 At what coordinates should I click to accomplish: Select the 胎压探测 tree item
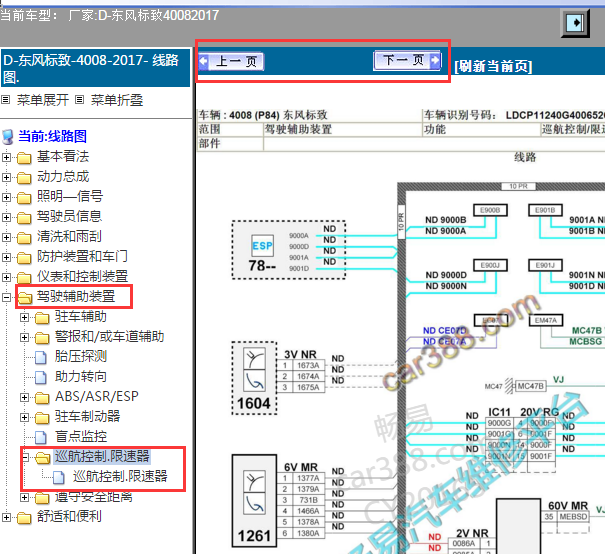click(x=81, y=356)
